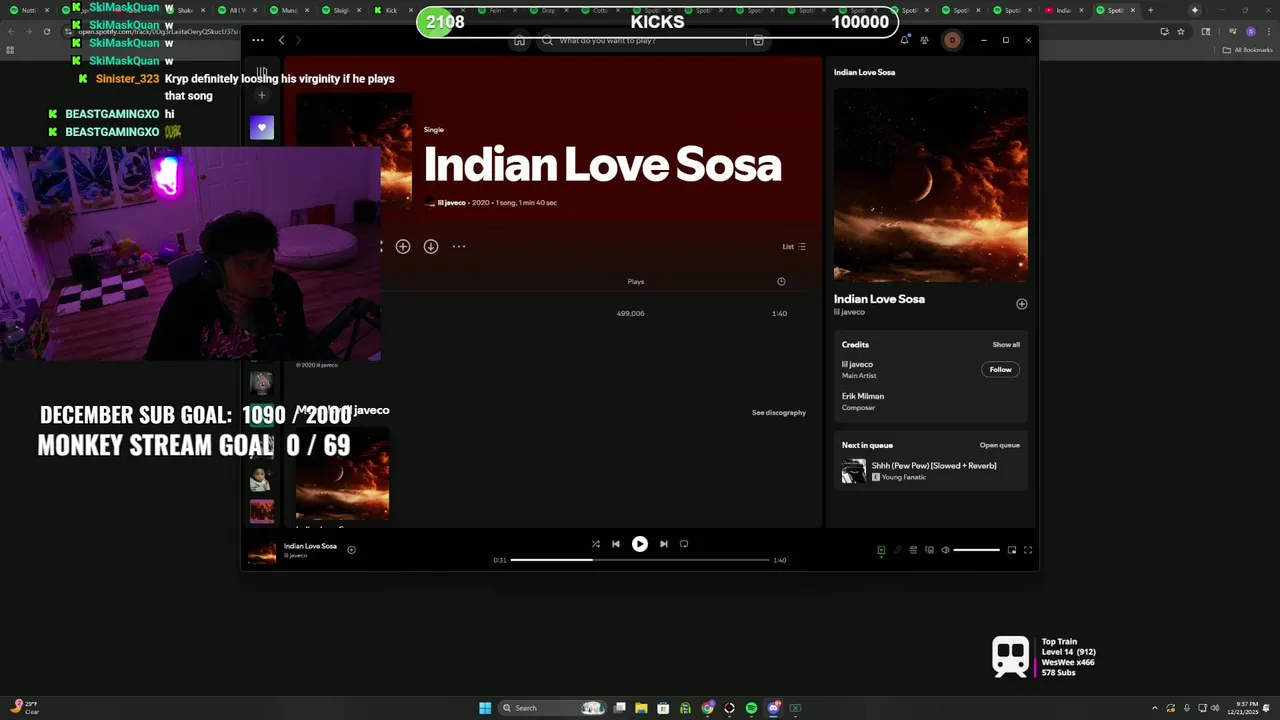Click 'Show all' in Credits
The width and height of the screenshot is (1280, 720).
(x=1006, y=344)
